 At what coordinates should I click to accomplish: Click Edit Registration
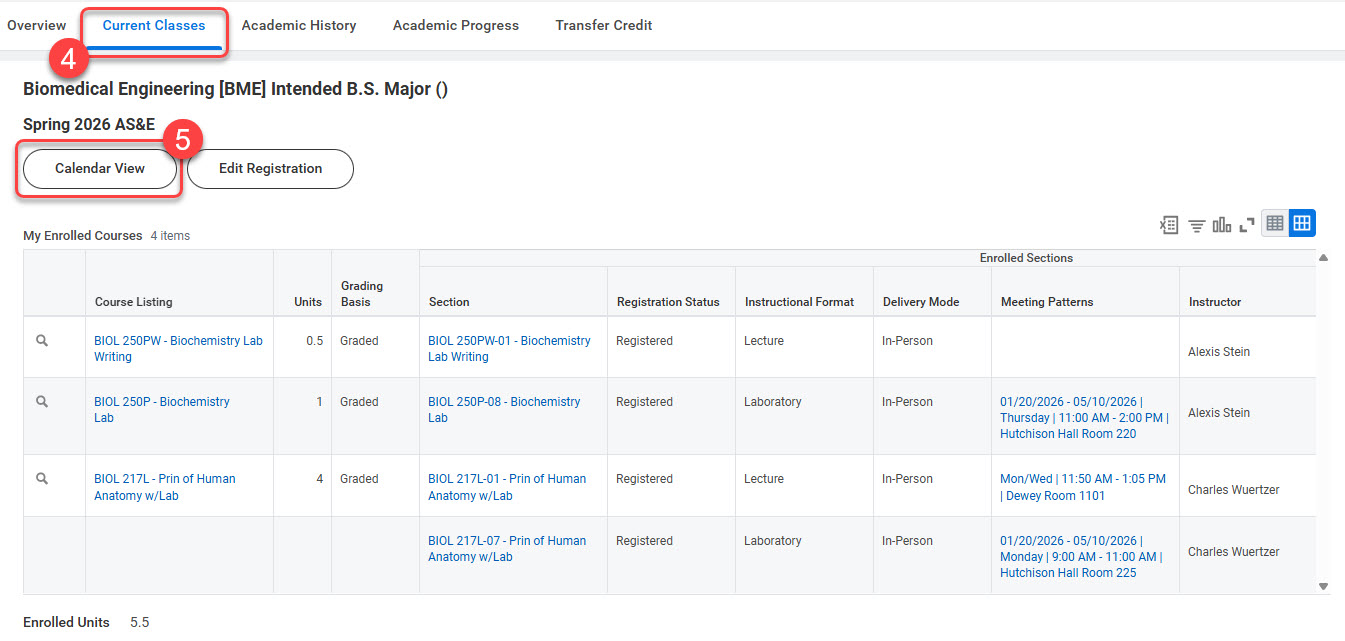[x=269, y=168]
